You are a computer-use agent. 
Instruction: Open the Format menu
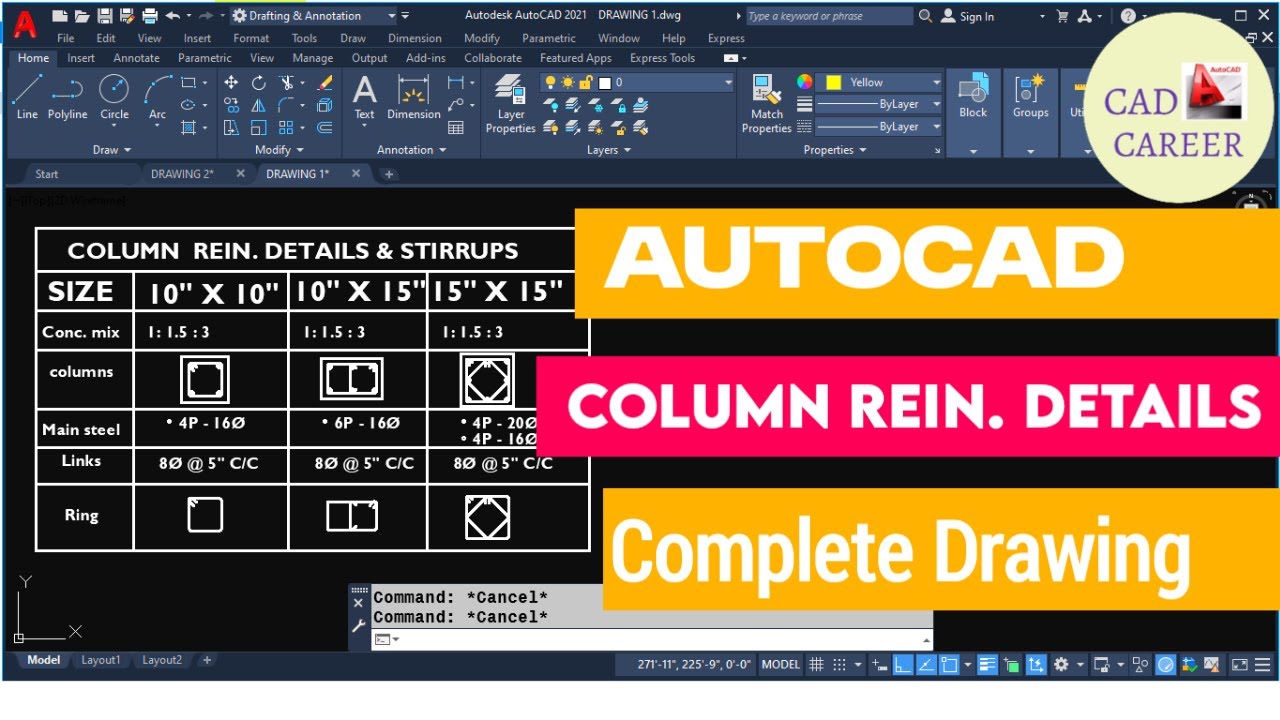[x=251, y=38]
